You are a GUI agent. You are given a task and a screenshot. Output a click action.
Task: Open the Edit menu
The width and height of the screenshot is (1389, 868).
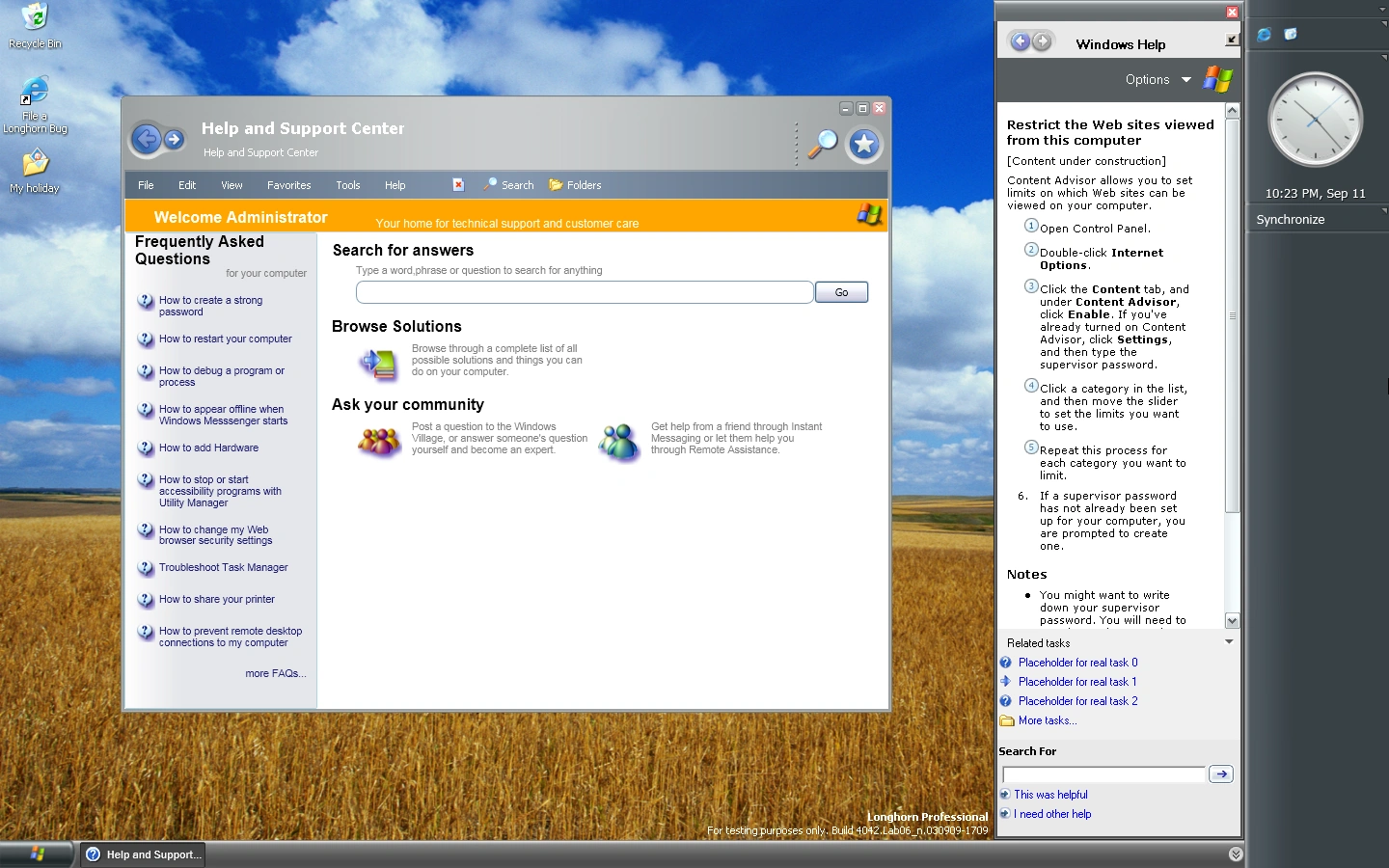187,185
